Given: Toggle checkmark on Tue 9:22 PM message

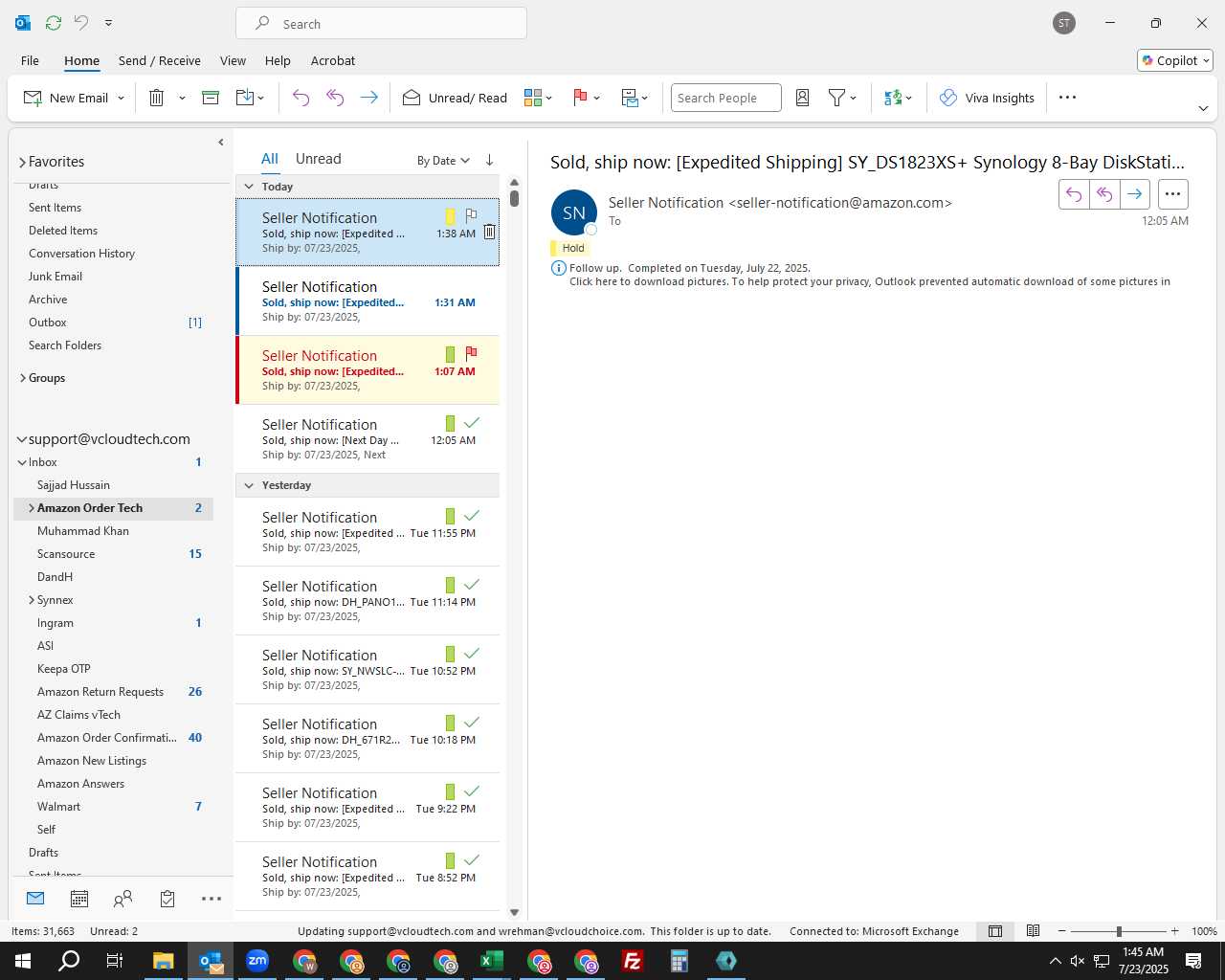Looking at the screenshot, I should pyautogui.click(x=471, y=791).
